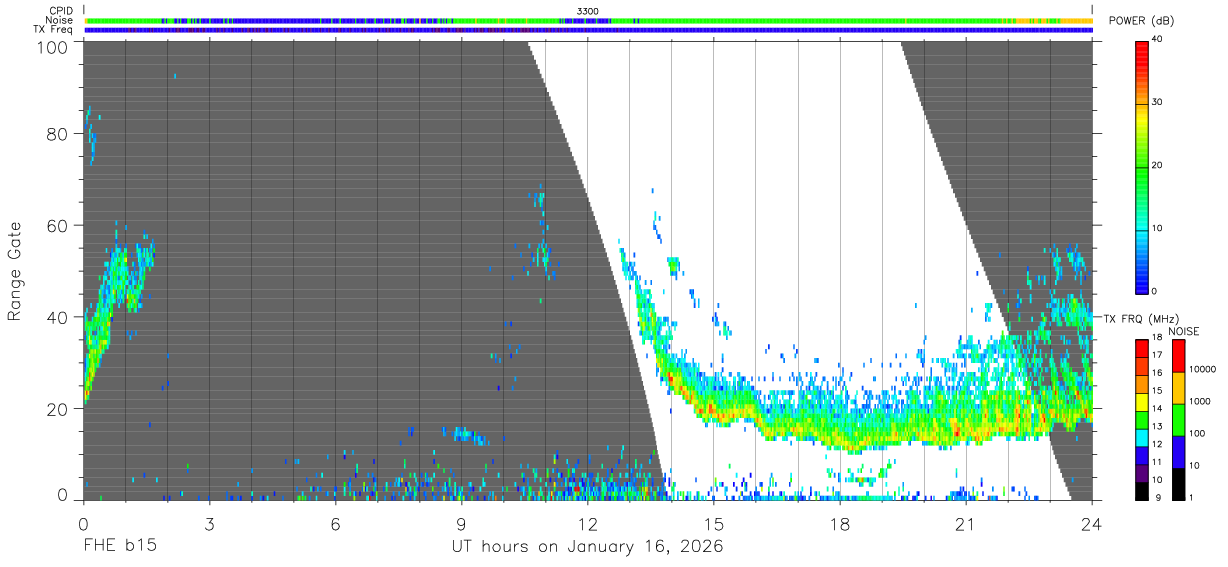Viewport: 1228px width, 567px height.
Task: Click the Range Gate axis tick 20
Action: 58,409
